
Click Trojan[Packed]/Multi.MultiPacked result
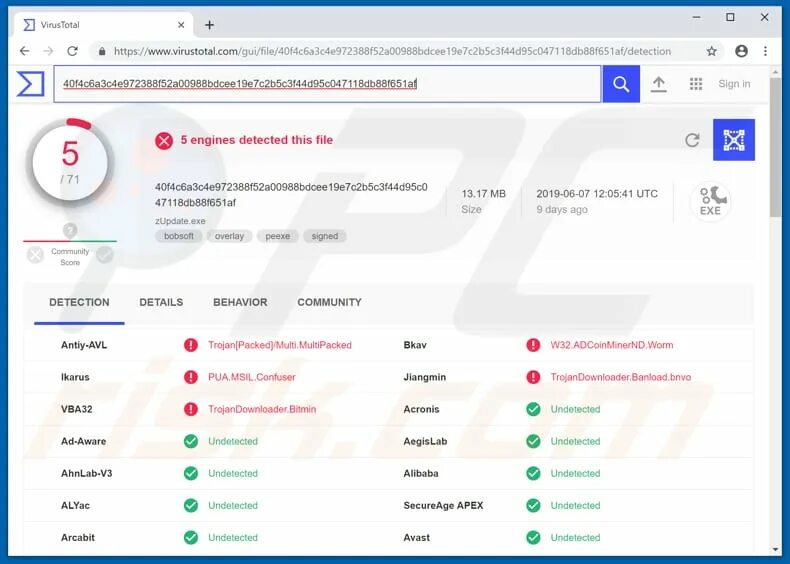coord(280,345)
